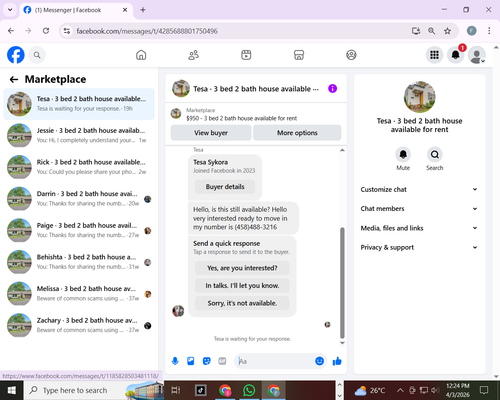
Task: Open the Behishta conversation in the list
Action: 79,262
